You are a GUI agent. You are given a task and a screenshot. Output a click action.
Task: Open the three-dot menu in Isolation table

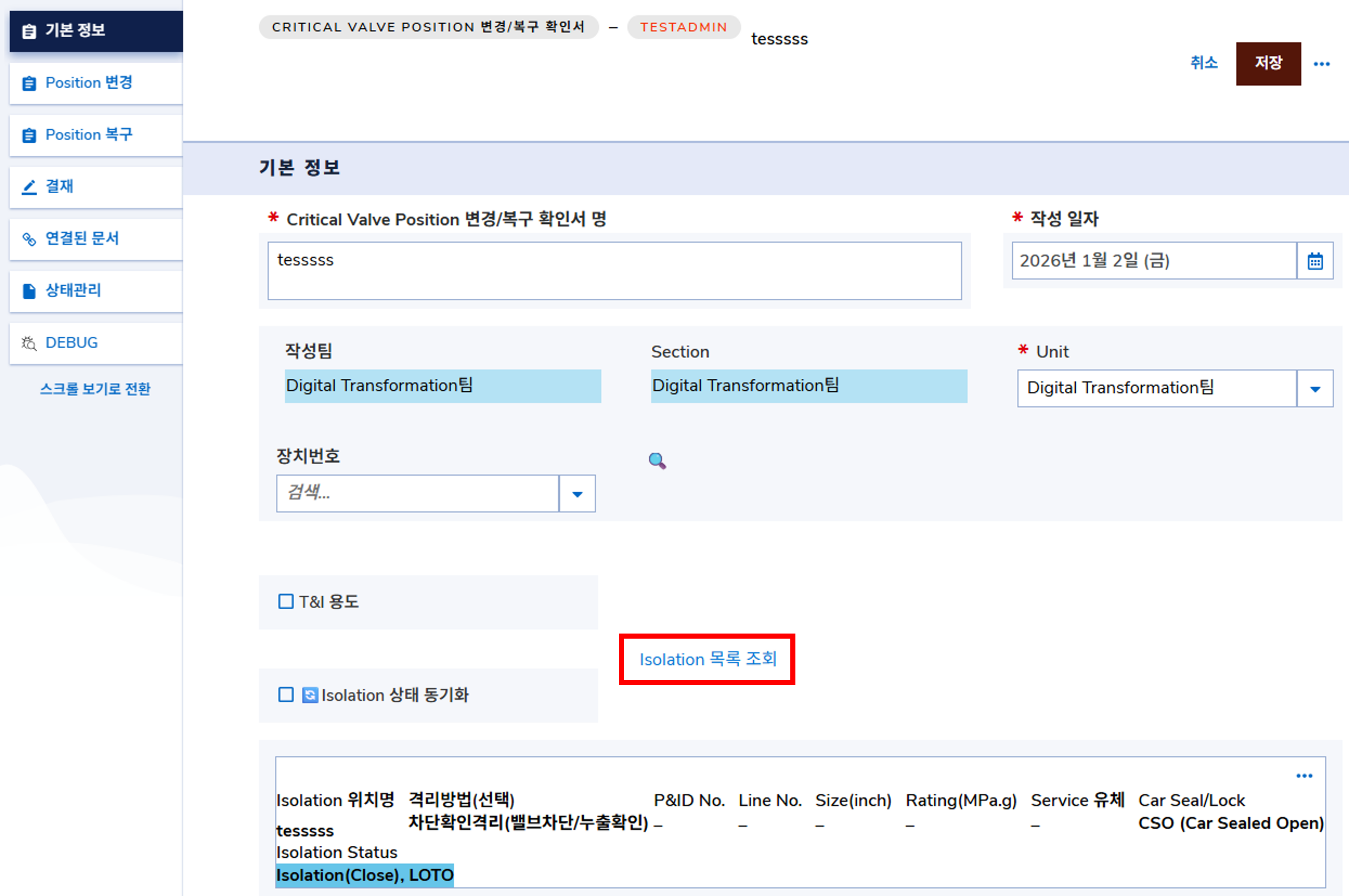pyautogui.click(x=1304, y=775)
